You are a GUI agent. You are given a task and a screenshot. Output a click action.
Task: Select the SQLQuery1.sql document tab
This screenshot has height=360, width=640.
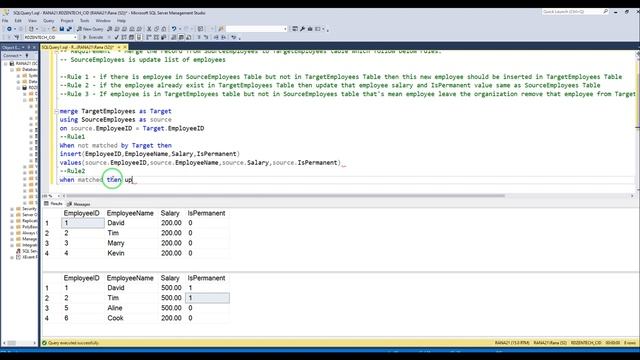pos(78,47)
